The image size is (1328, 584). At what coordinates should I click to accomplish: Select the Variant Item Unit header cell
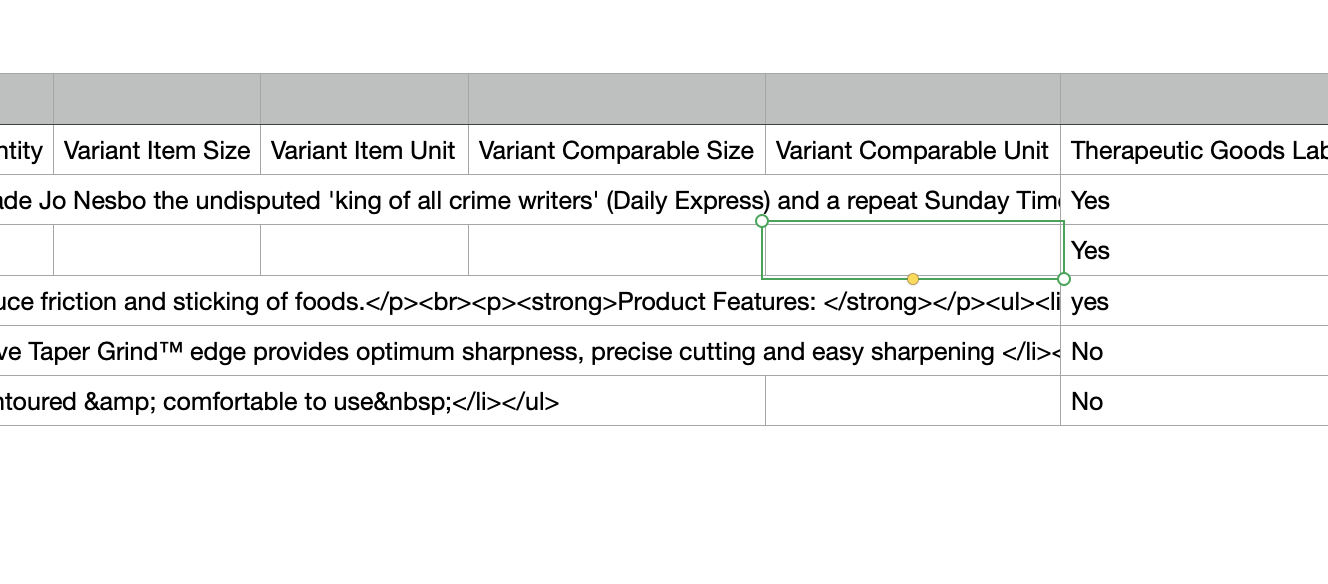click(x=364, y=150)
